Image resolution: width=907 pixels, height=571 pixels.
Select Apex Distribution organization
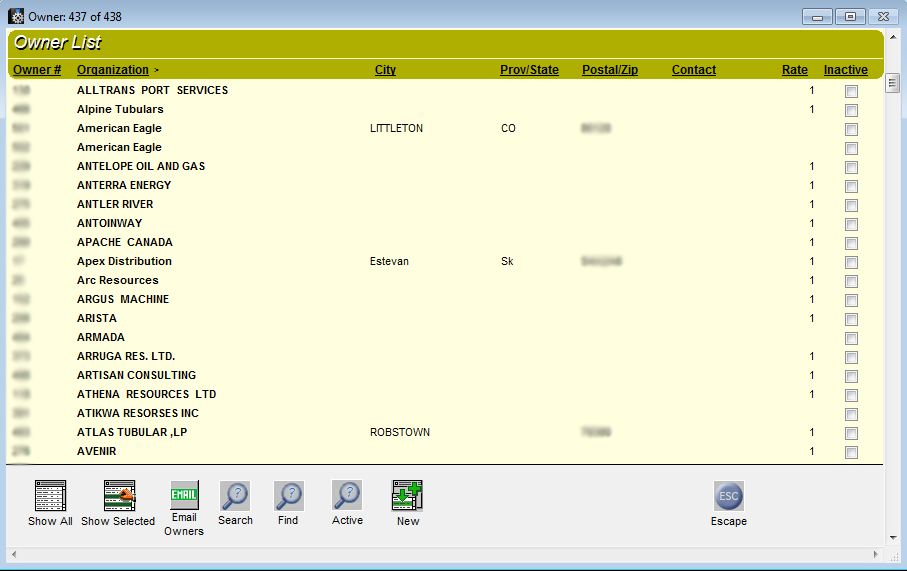click(124, 261)
